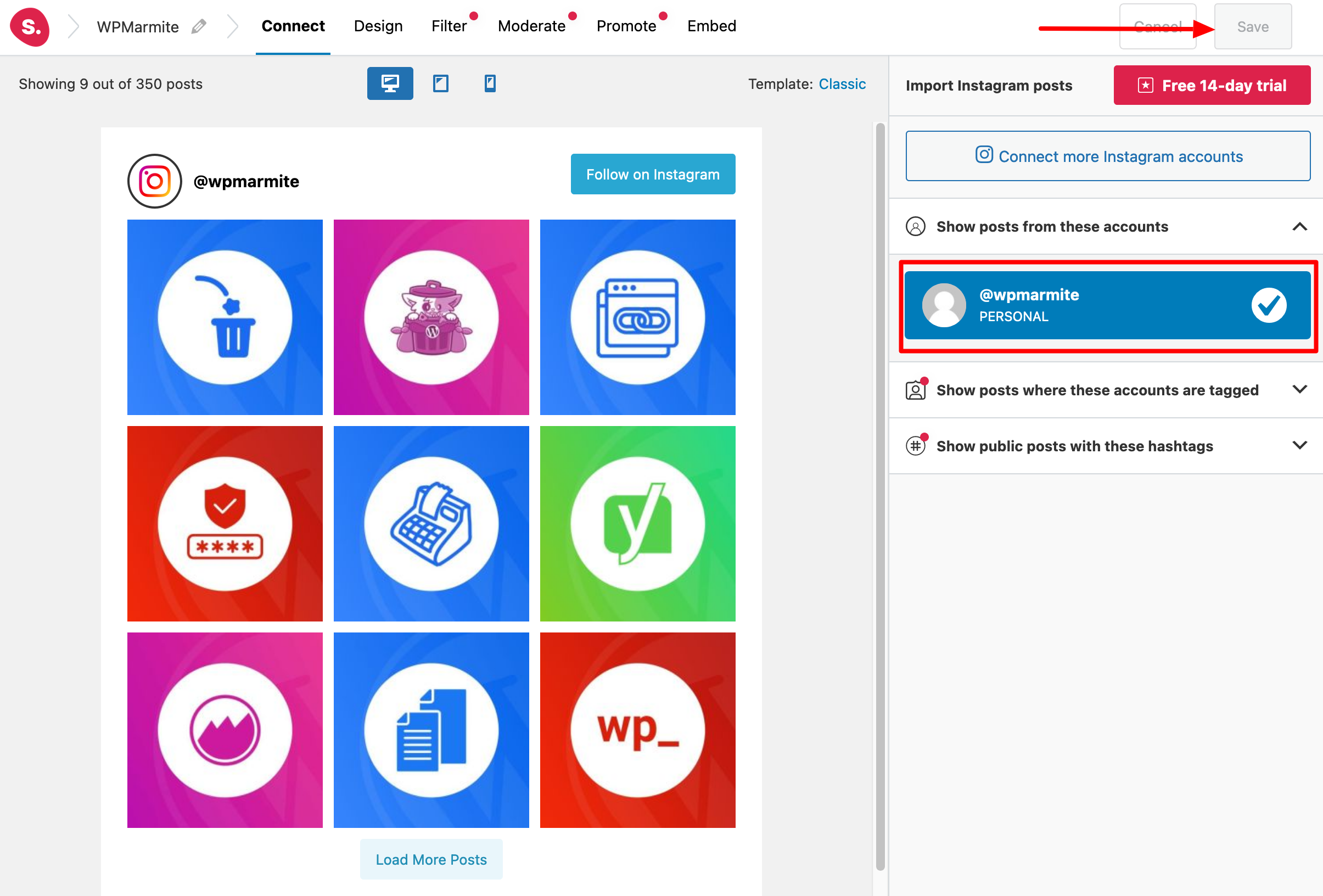1323x896 pixels.
Task: Click the Cancel button
Action: pyautogui.click(x=1157, y=27)
